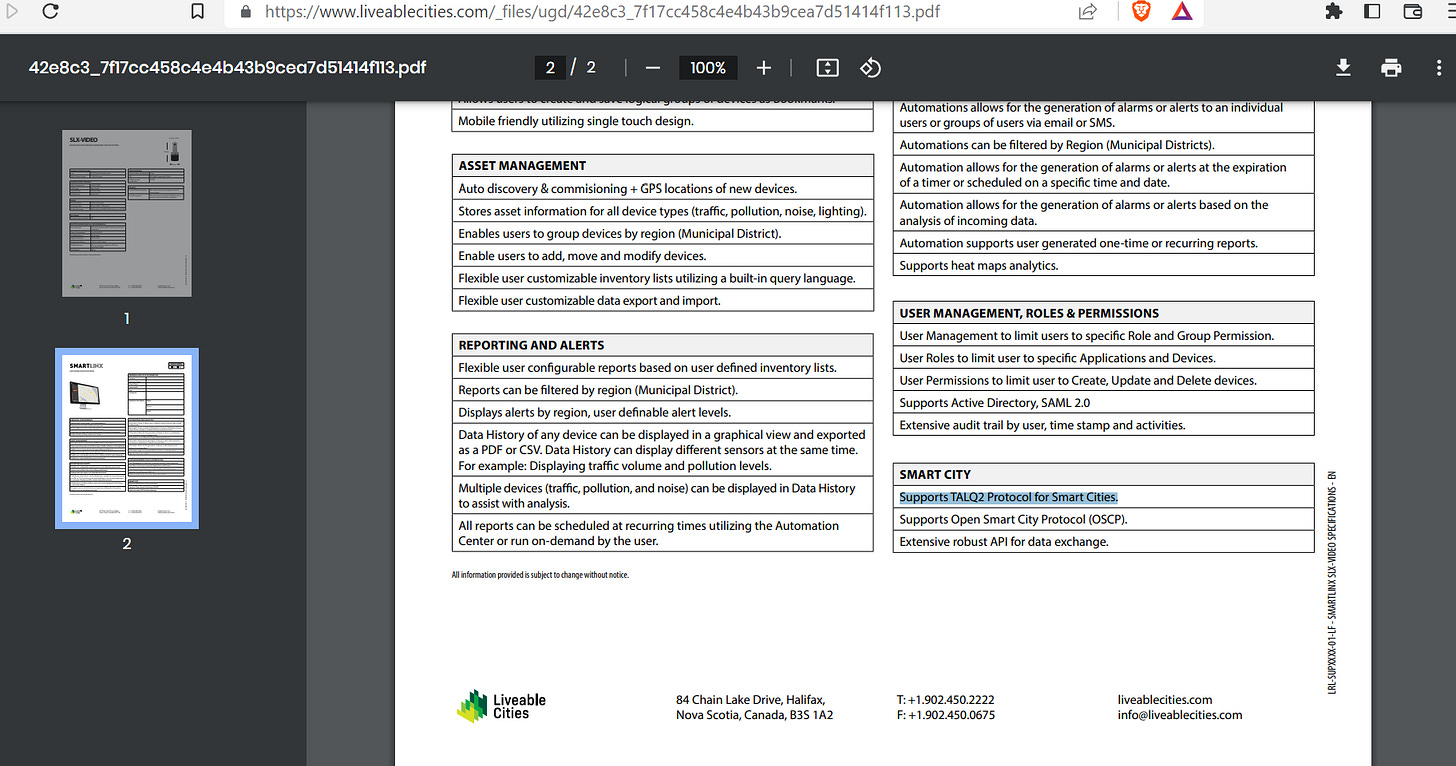Download the PDF file
Screen dimensions: 1456x766
pos(1343,67)
